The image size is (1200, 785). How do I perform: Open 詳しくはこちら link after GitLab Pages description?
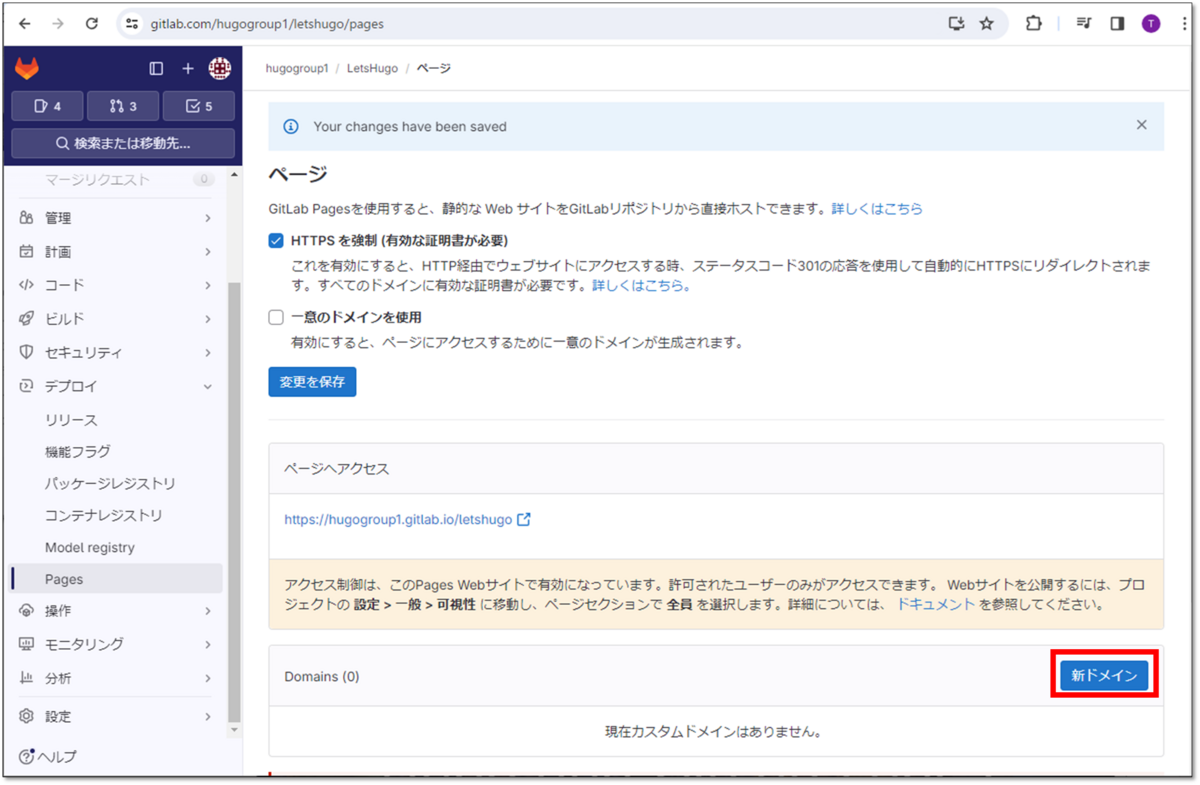877,209
